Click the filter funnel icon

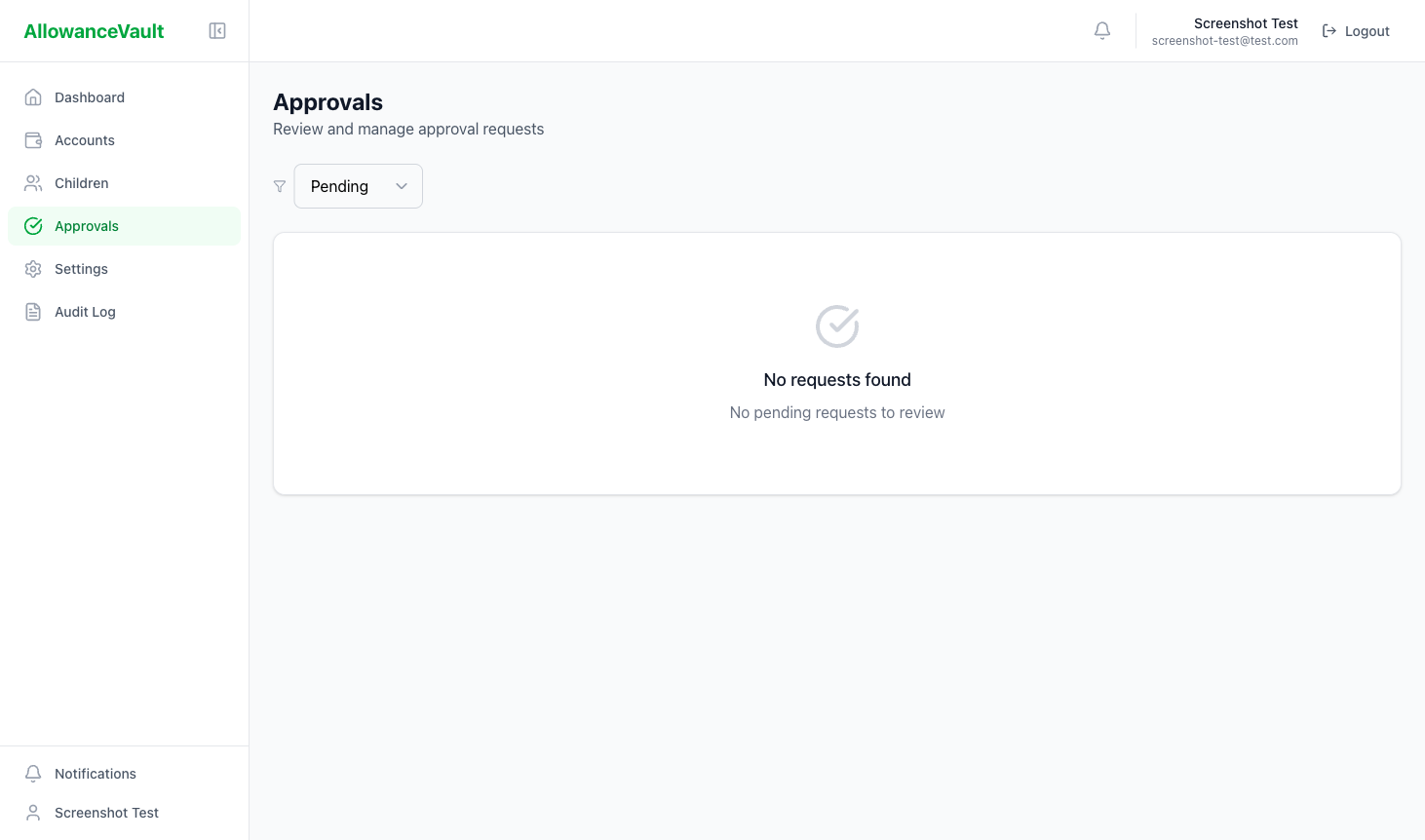click(280, 186)
